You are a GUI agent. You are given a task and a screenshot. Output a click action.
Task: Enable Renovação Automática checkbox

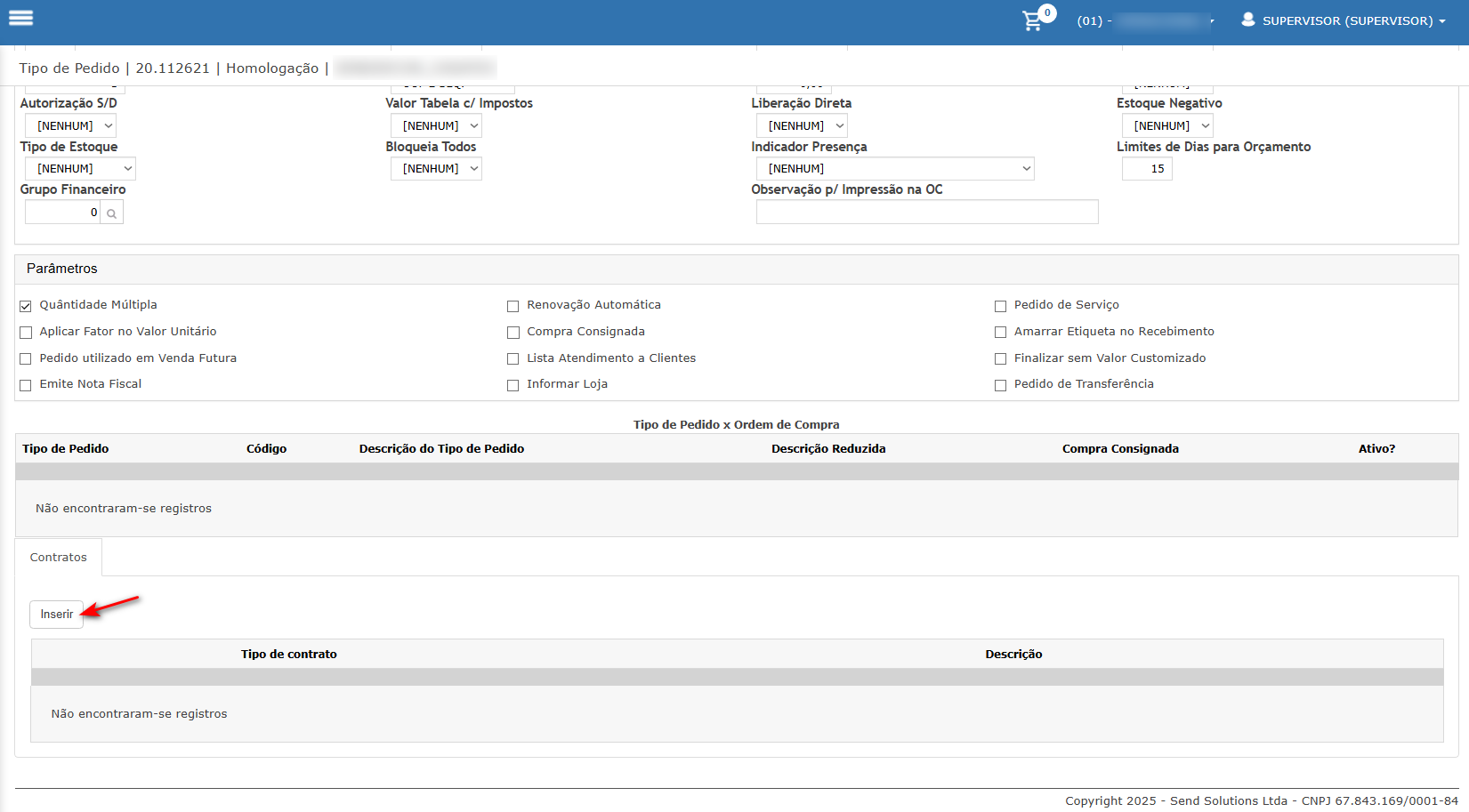513,306
